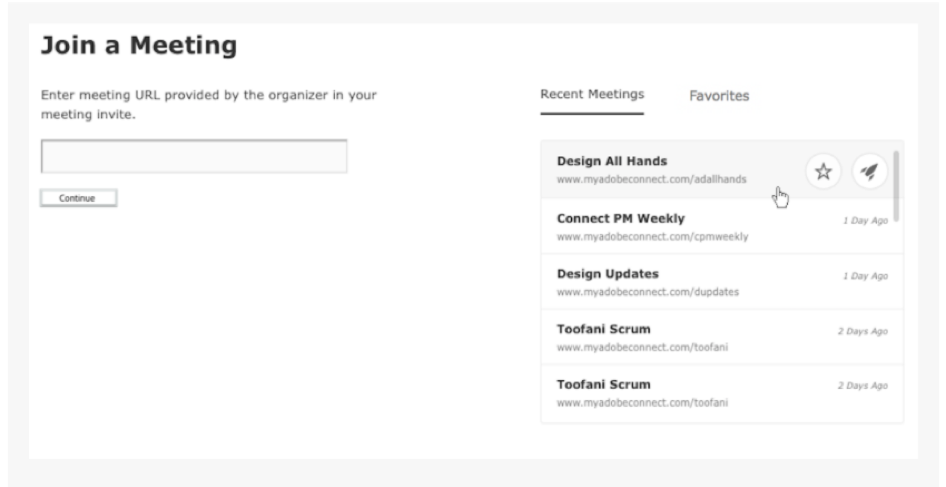
Task: Open the myadobeconnect.com/cpmweekly link
Action: point(652,237)
